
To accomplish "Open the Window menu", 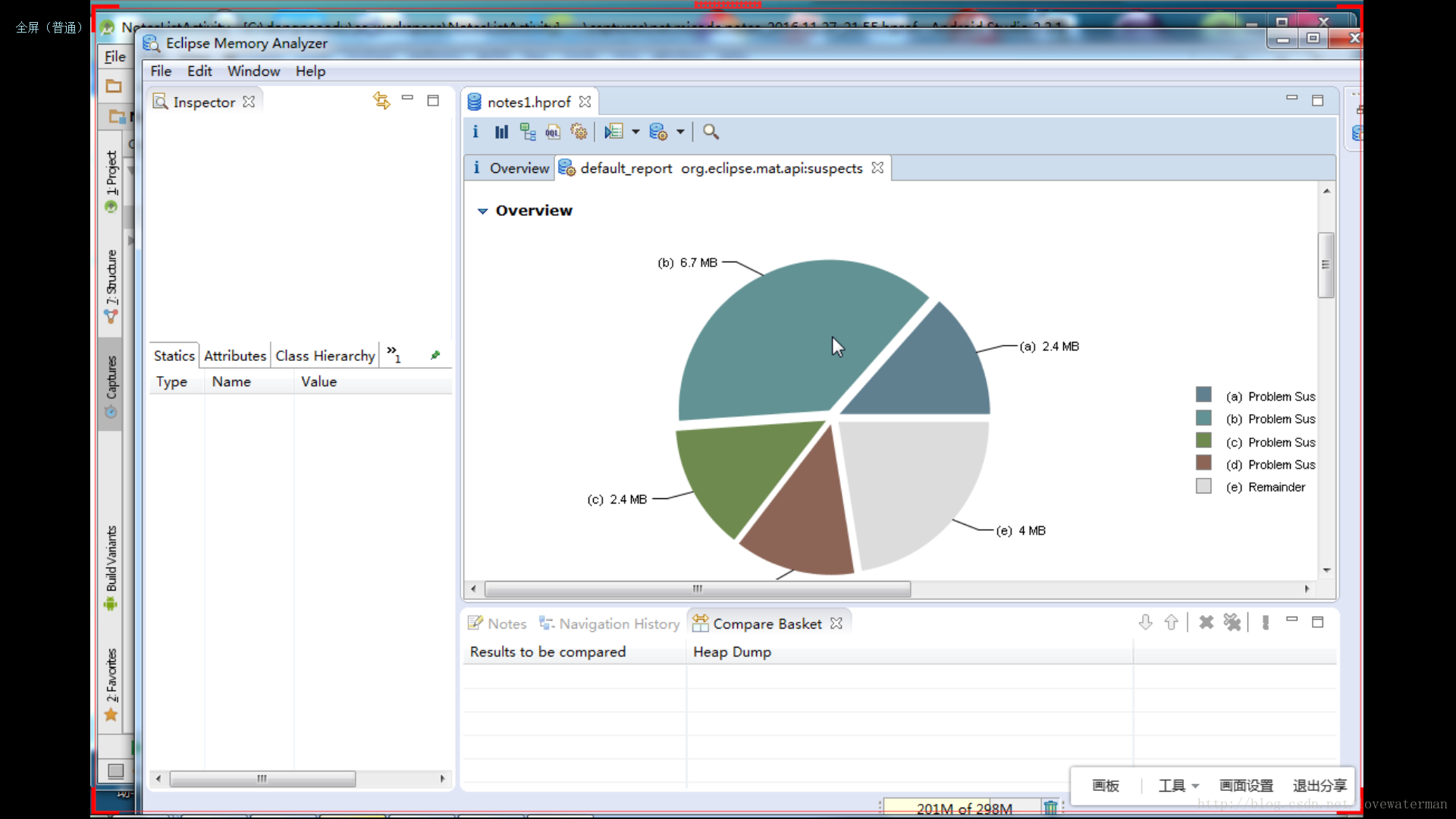I will (253, 71).
